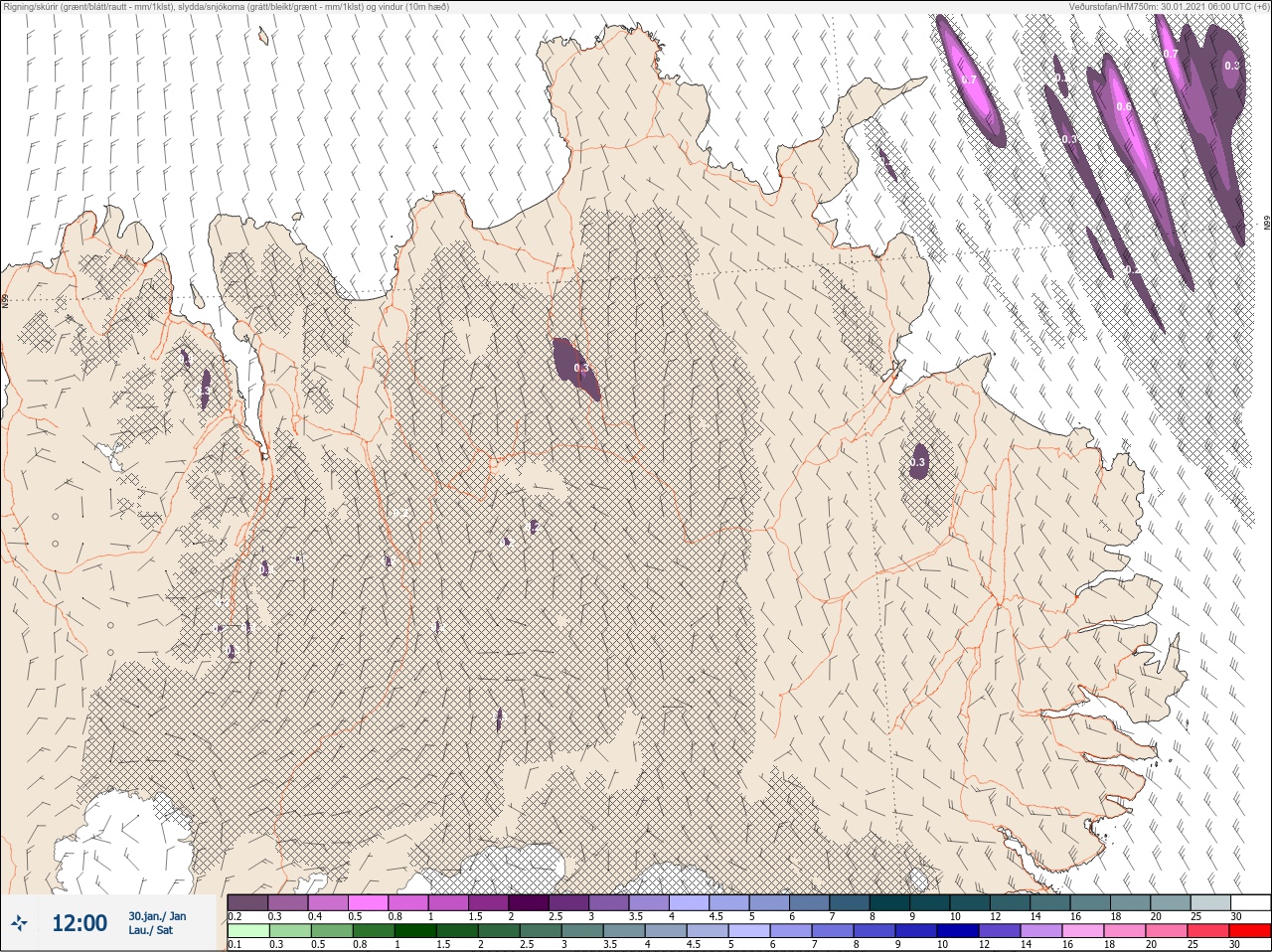Click the date text '30.jan./ Jan'
1272x952 pixels.
pyautogui.click(x=157, y=916)
